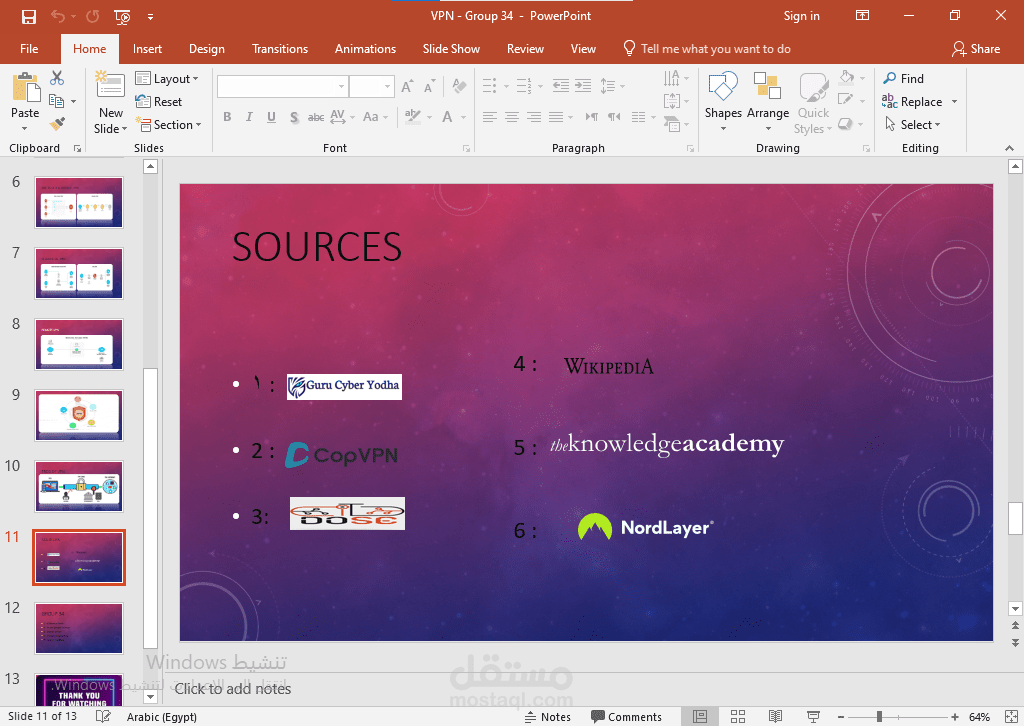Open the font size combo box
Viewport: 1024px width, 726px height.
click(371, 86)
